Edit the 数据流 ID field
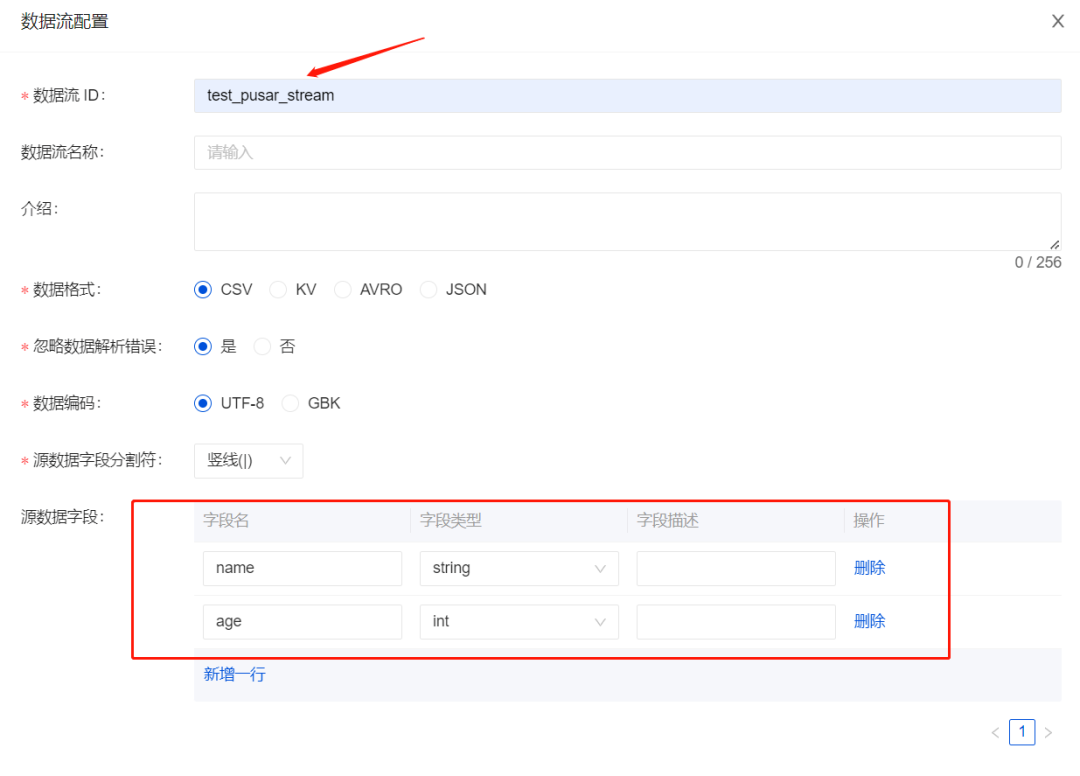Image resolution: width=1080 pixels, height=776 pixels. [x=627, y=96]
